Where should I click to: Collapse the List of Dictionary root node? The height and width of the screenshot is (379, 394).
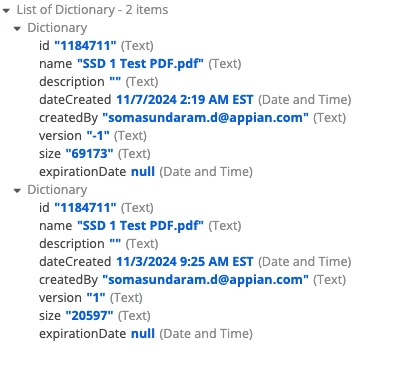coord(6,11)
